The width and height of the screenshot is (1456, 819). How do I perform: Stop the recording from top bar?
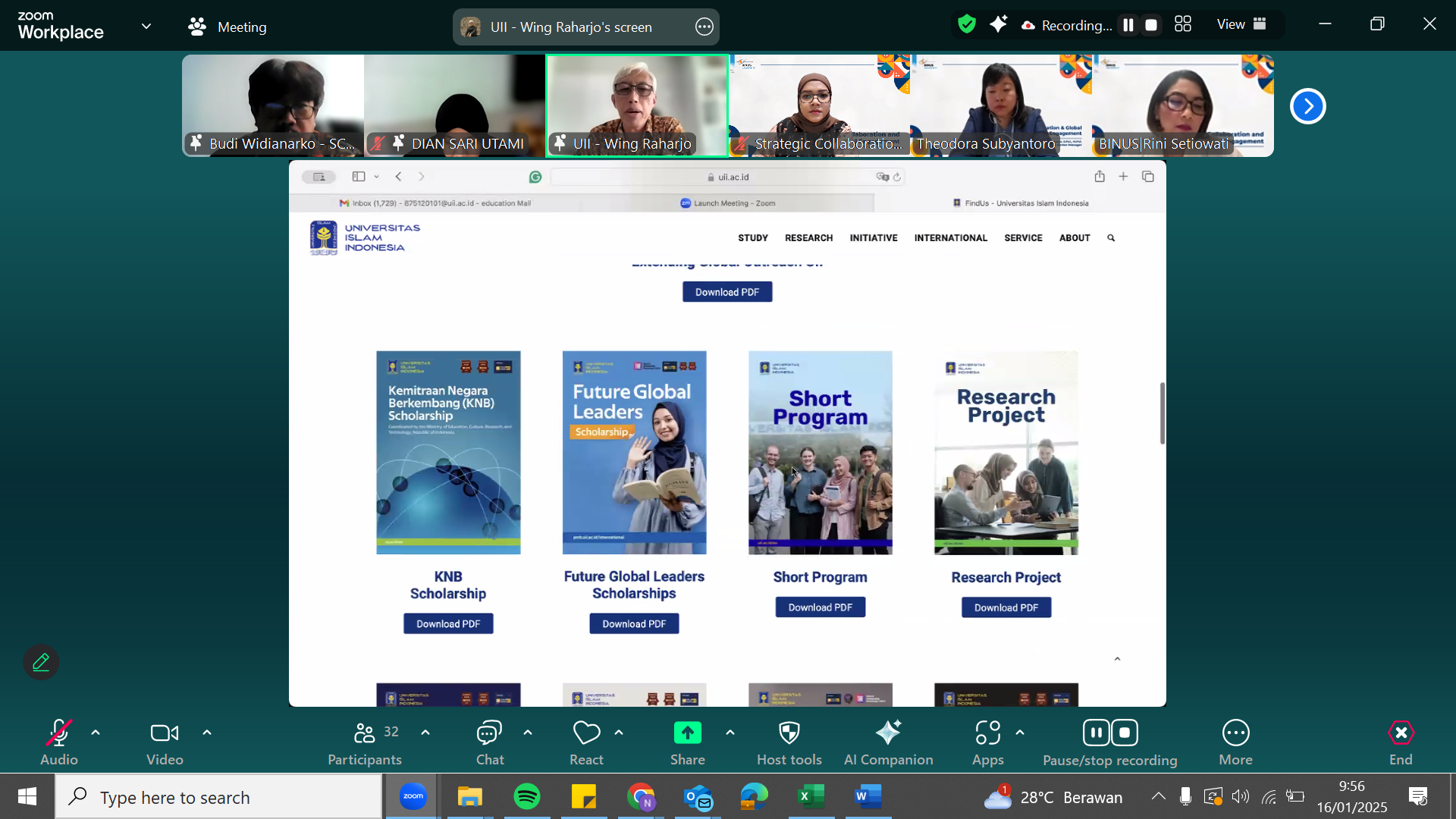click(x=1151, y=25)
